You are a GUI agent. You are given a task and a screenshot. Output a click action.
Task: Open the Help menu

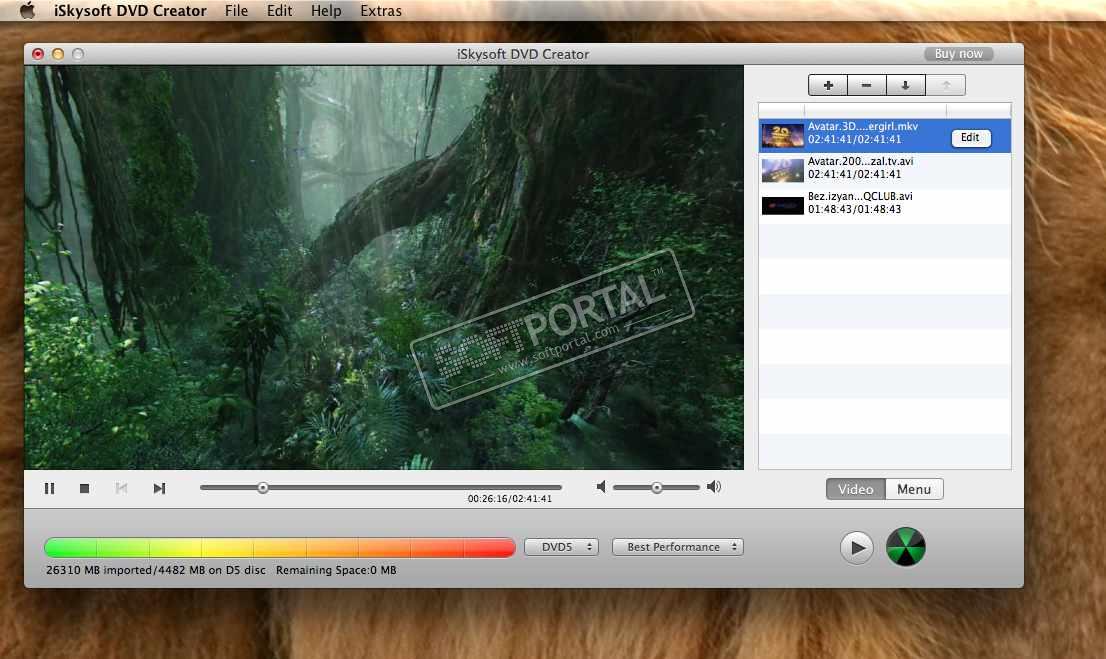326,11
